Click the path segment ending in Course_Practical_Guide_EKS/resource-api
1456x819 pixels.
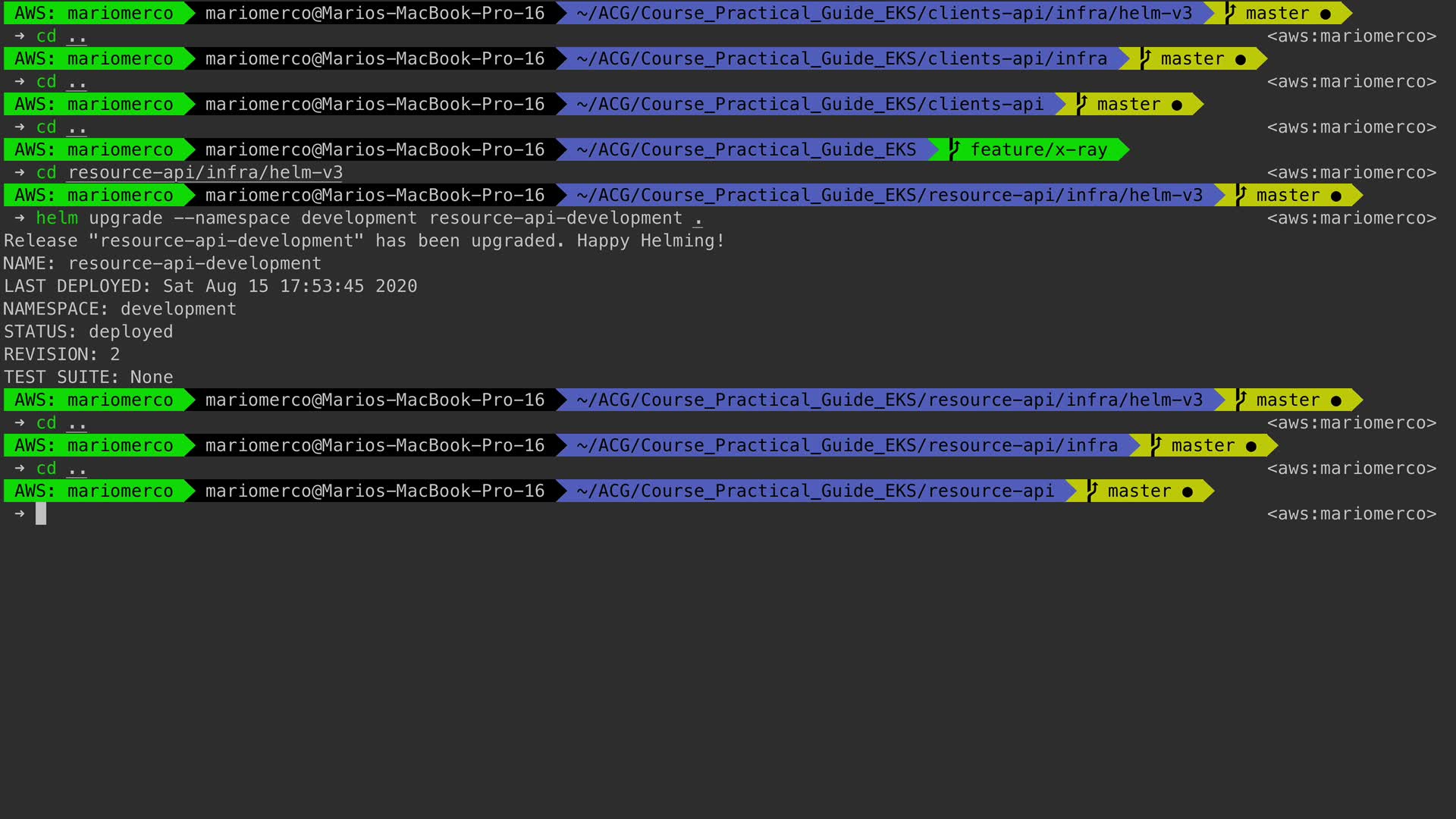[x=814, y=491]
